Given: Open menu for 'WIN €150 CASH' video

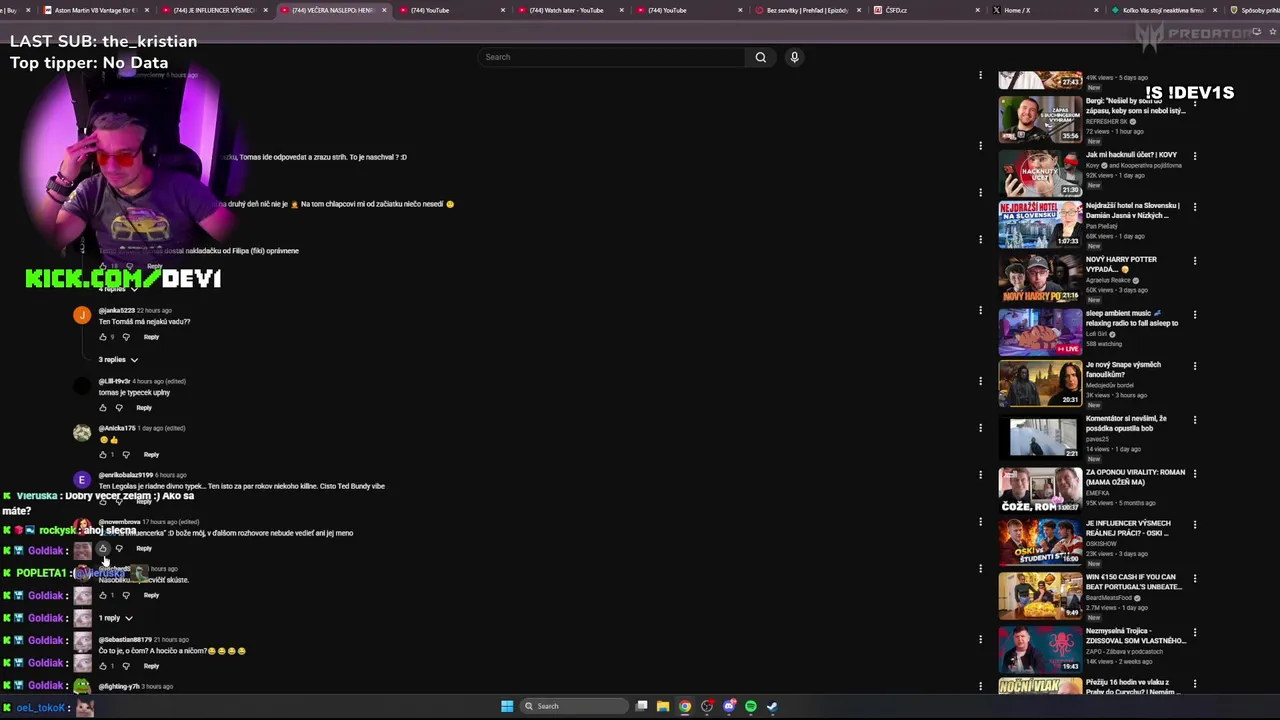Looking at the screenshot, I should pos(1194,579).
